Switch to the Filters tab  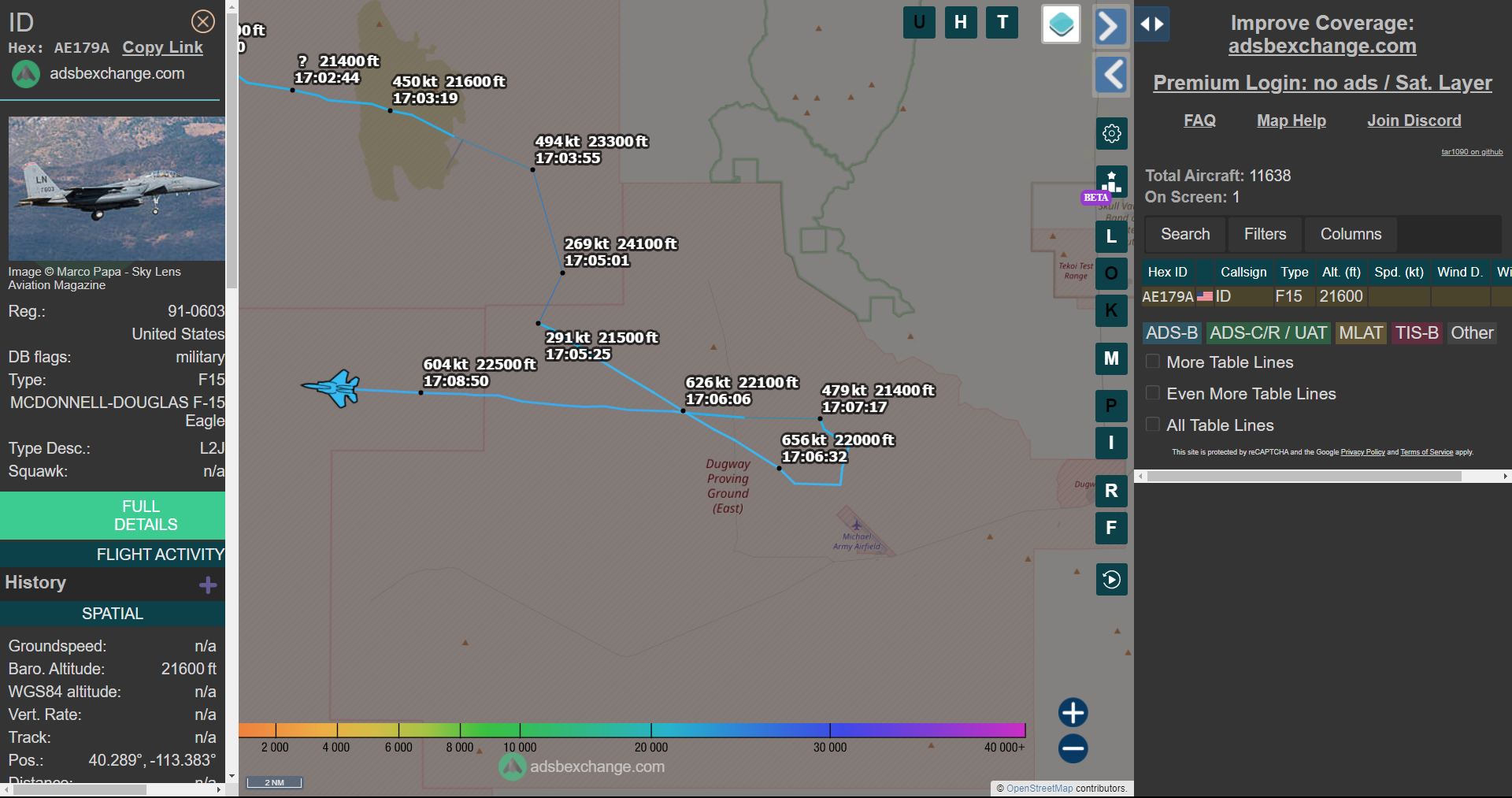click(1265, 234)
